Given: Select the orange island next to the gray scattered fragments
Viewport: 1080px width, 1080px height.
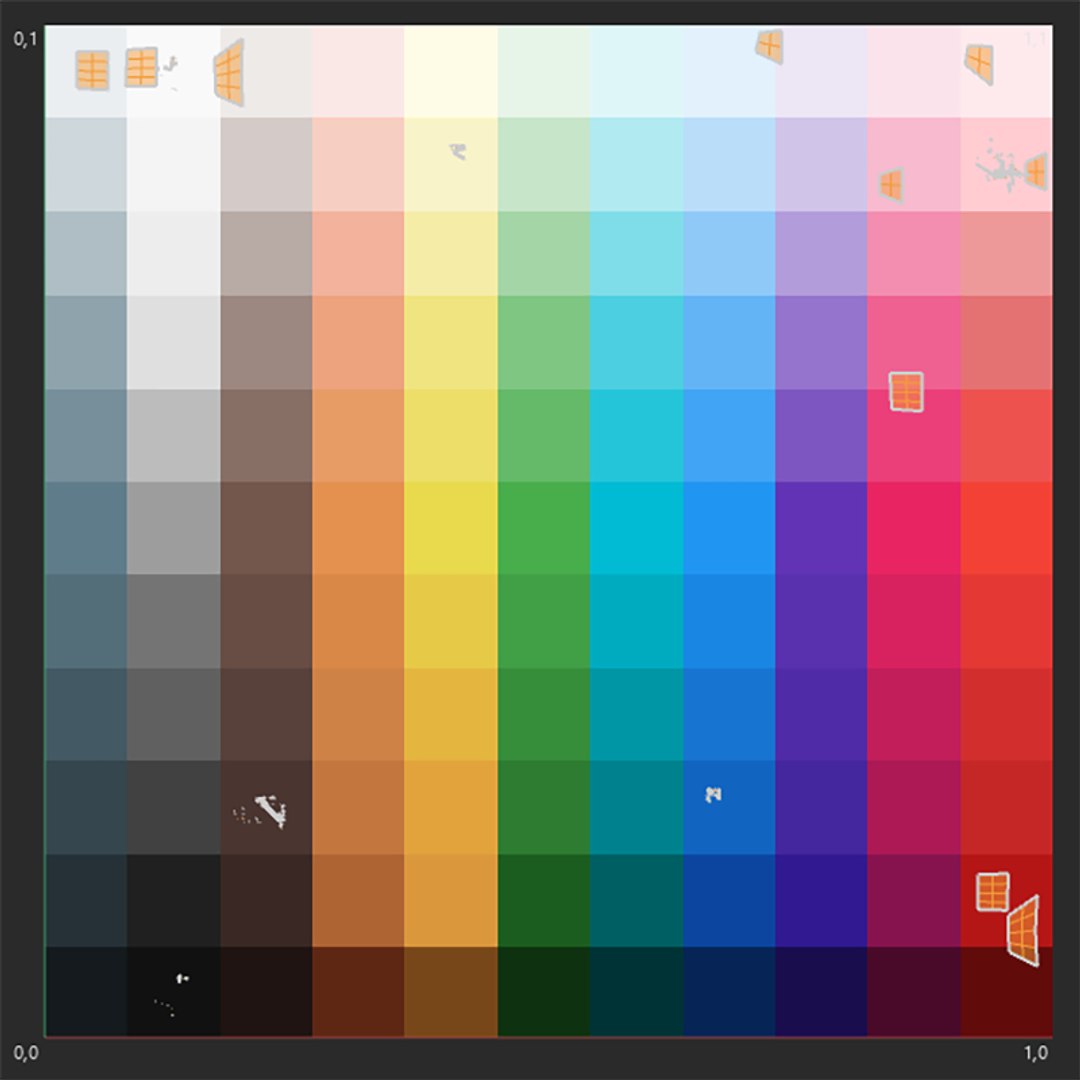Looking at the screenshot, I should click(x=1036, y=172).
